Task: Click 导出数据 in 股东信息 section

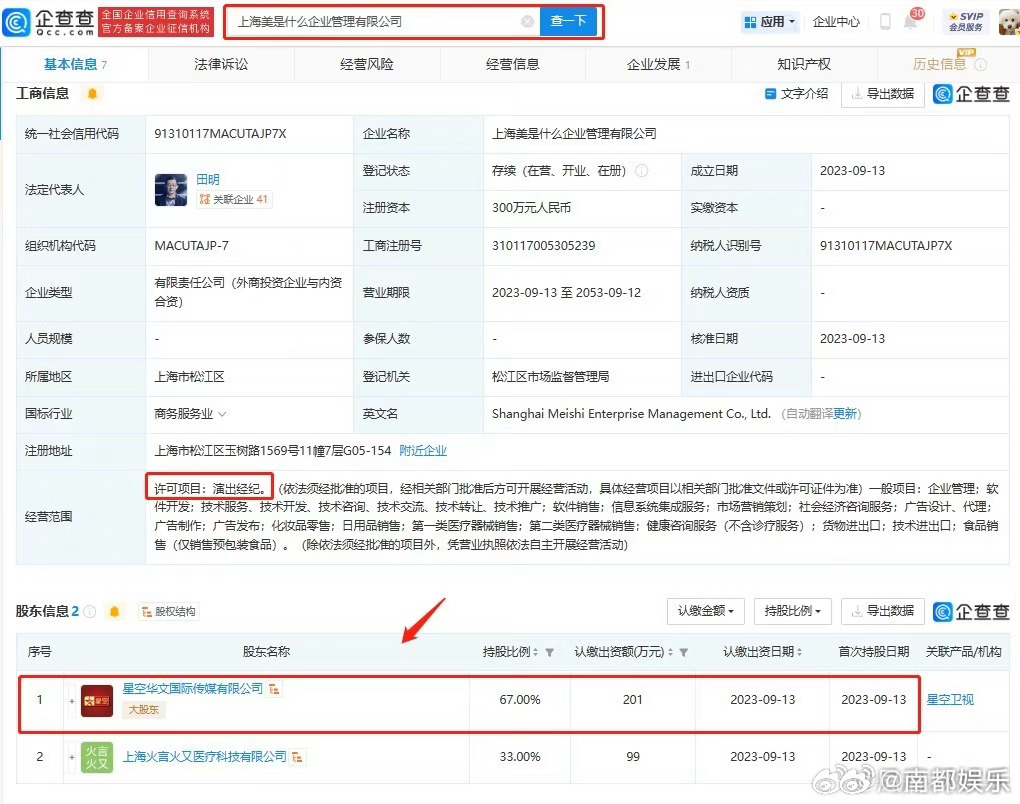Action: point(883,611)
